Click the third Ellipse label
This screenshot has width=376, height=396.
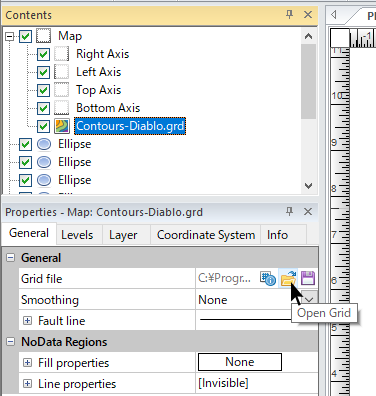click(75, 180)
